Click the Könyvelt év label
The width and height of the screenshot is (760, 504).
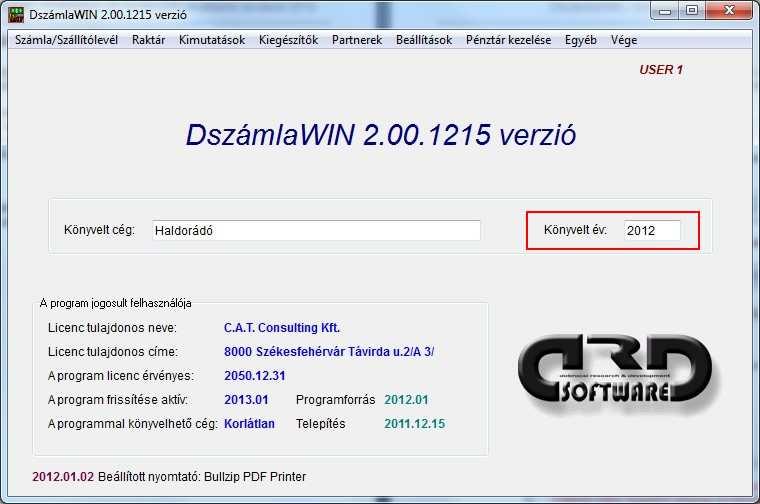click(575, 230)
